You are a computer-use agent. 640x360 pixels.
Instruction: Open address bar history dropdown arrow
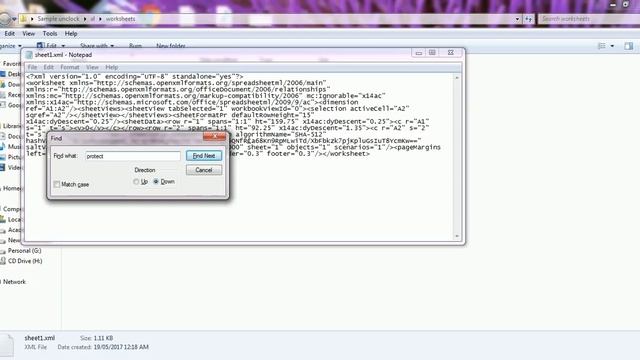pos(517,19)
